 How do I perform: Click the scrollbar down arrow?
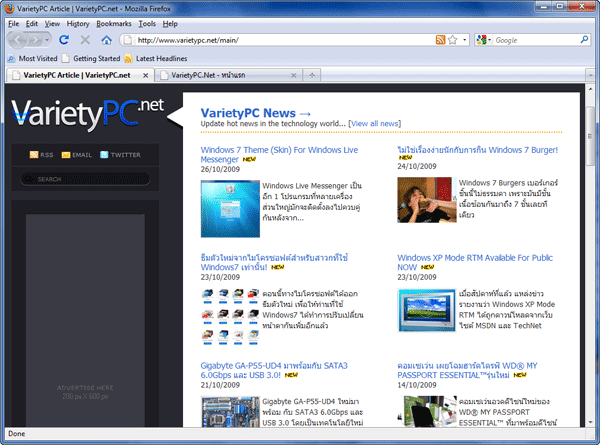point(590,422)
